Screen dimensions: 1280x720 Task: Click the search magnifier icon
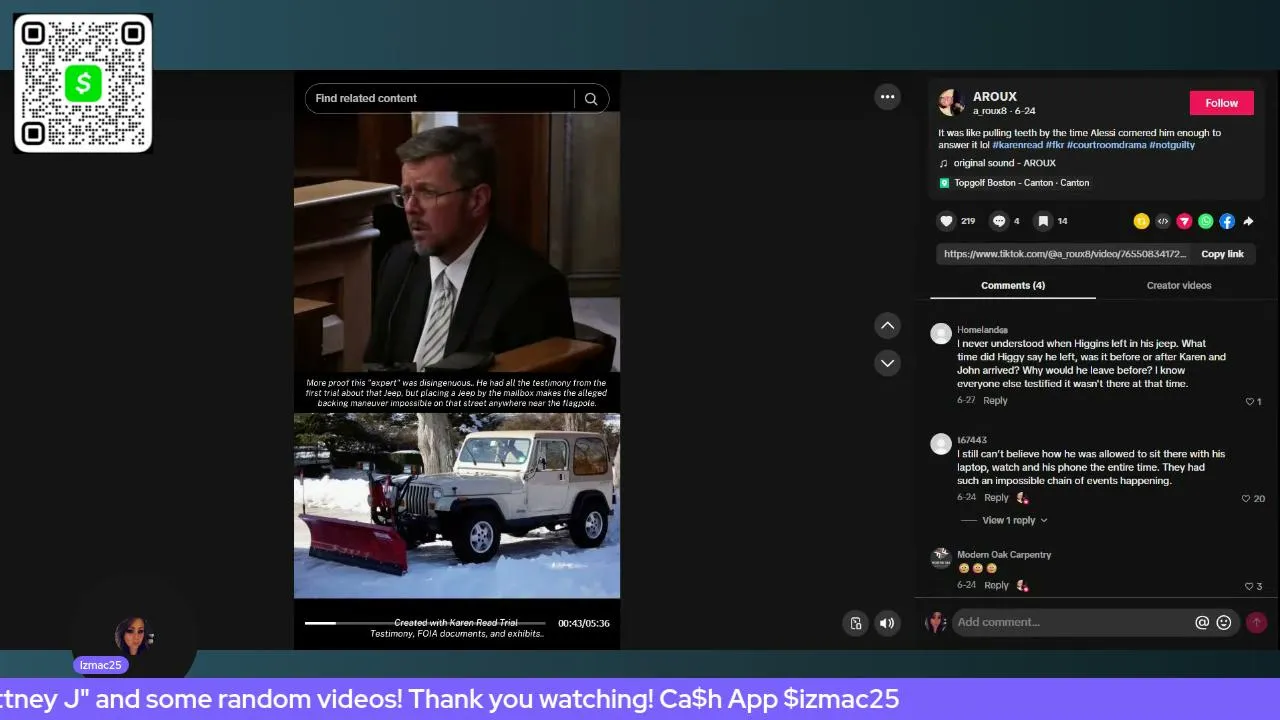pyautogui.click(x=591, y=98)
